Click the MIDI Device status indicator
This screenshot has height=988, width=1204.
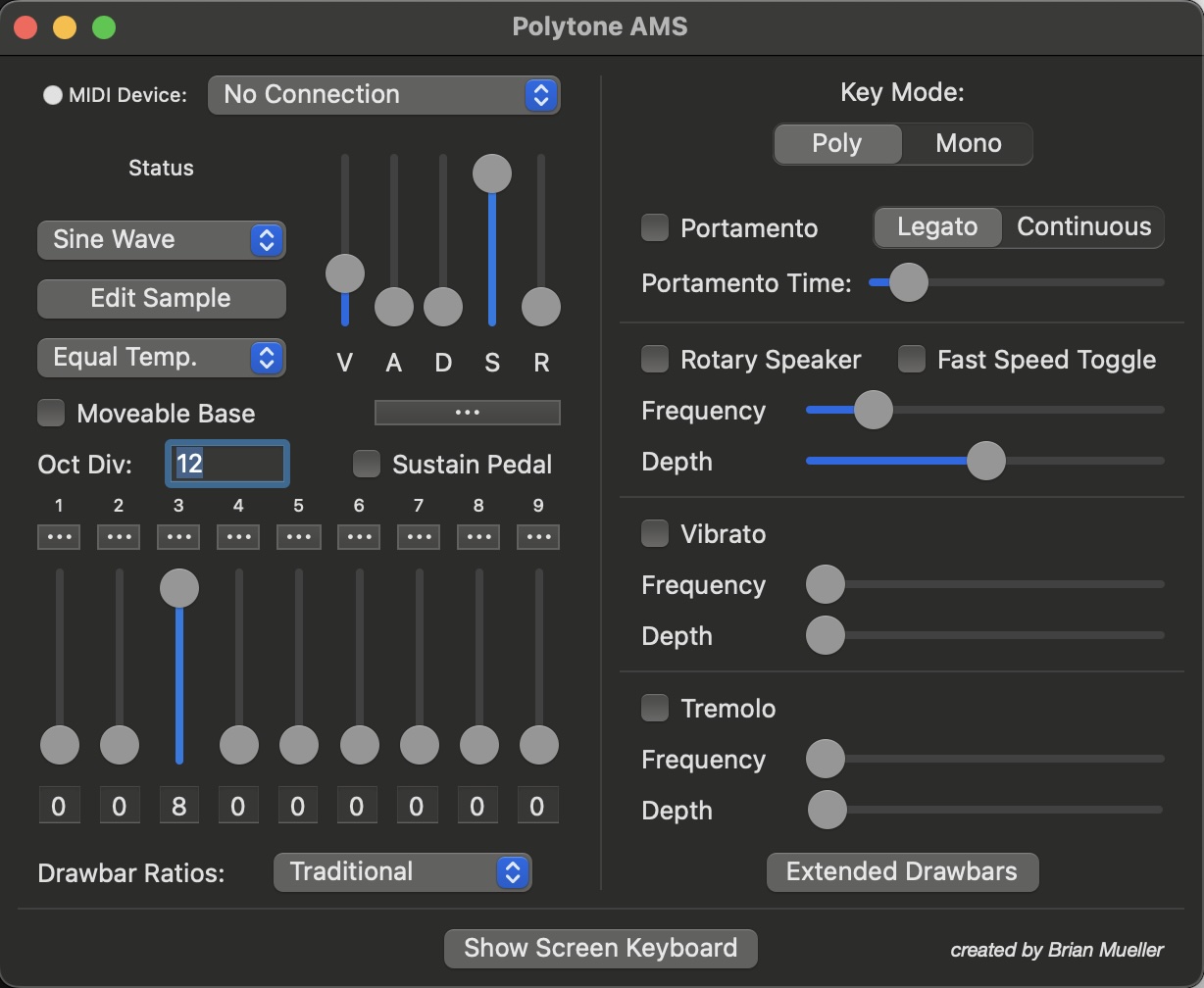(x=53, y=95)
